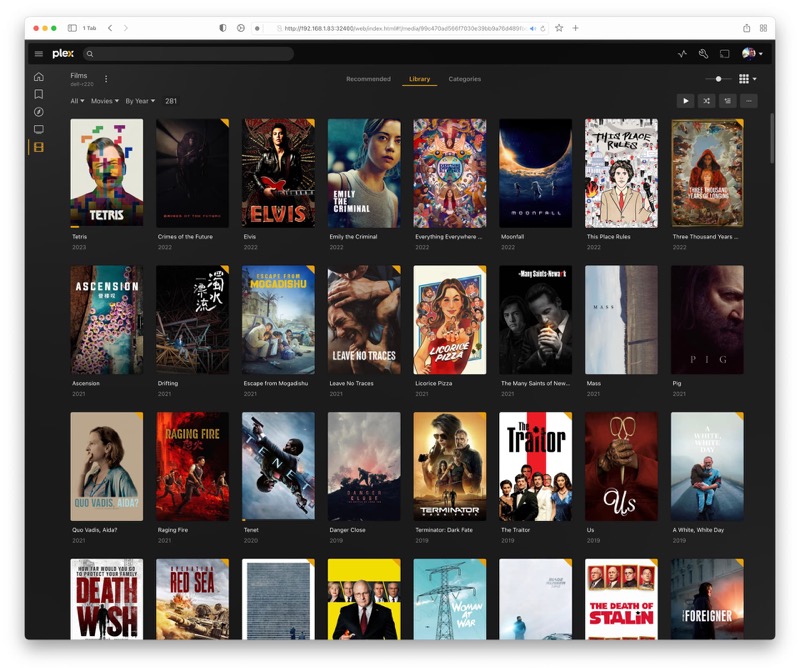Go back in browser history

[110, 28]
